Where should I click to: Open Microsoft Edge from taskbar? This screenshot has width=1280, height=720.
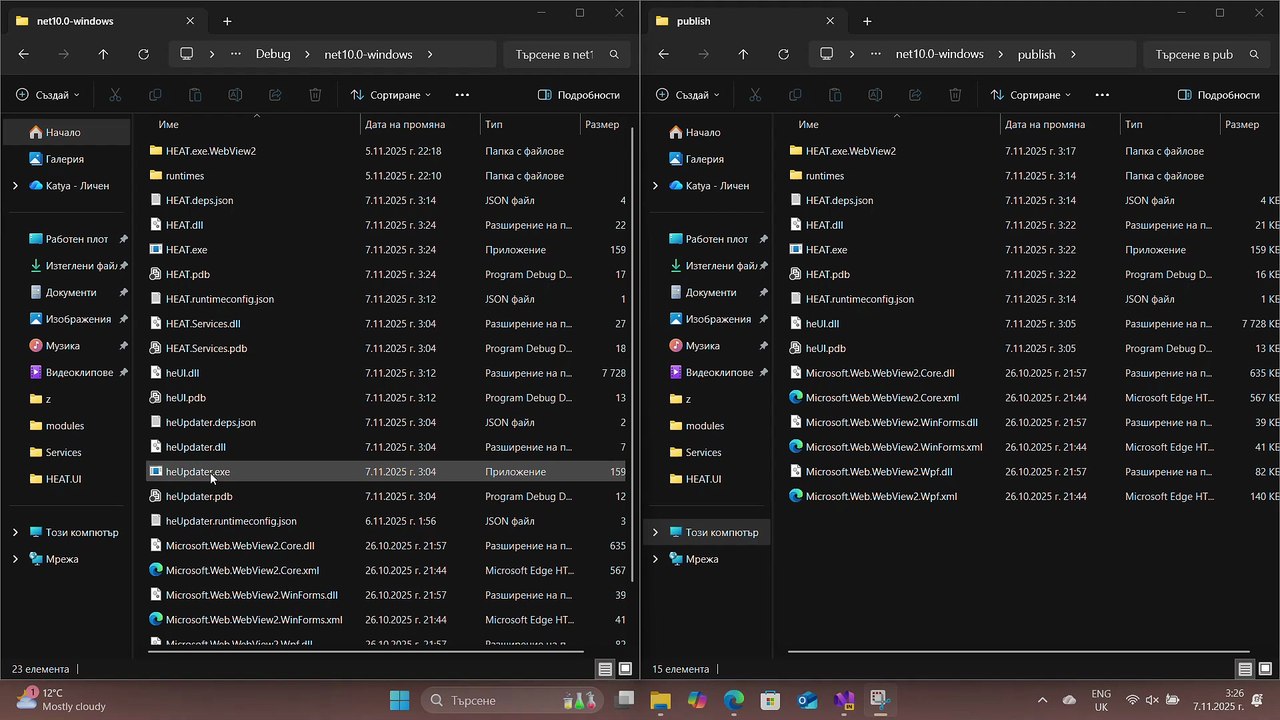point(734,700)
